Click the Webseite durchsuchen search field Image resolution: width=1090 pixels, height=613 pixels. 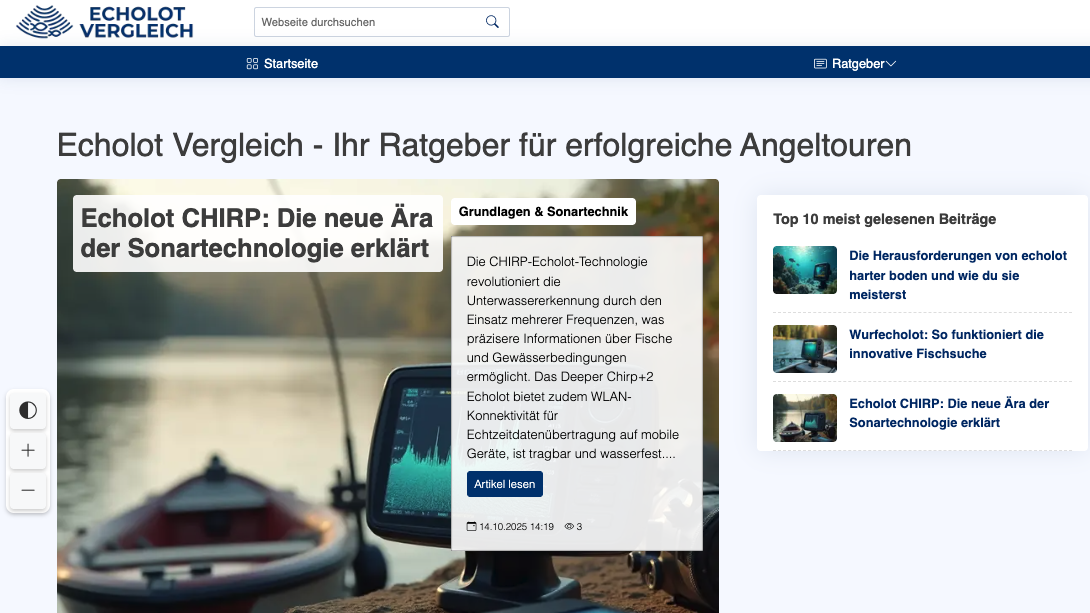click(x=370, y=21)
